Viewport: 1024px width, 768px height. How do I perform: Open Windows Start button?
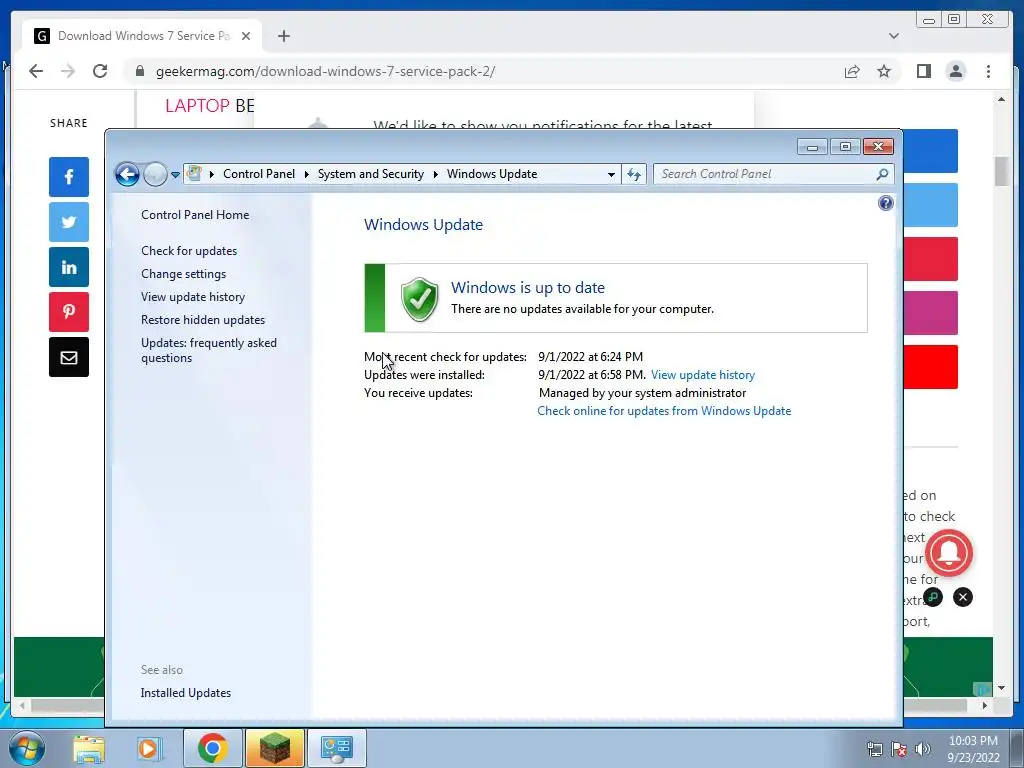[27, 748]
